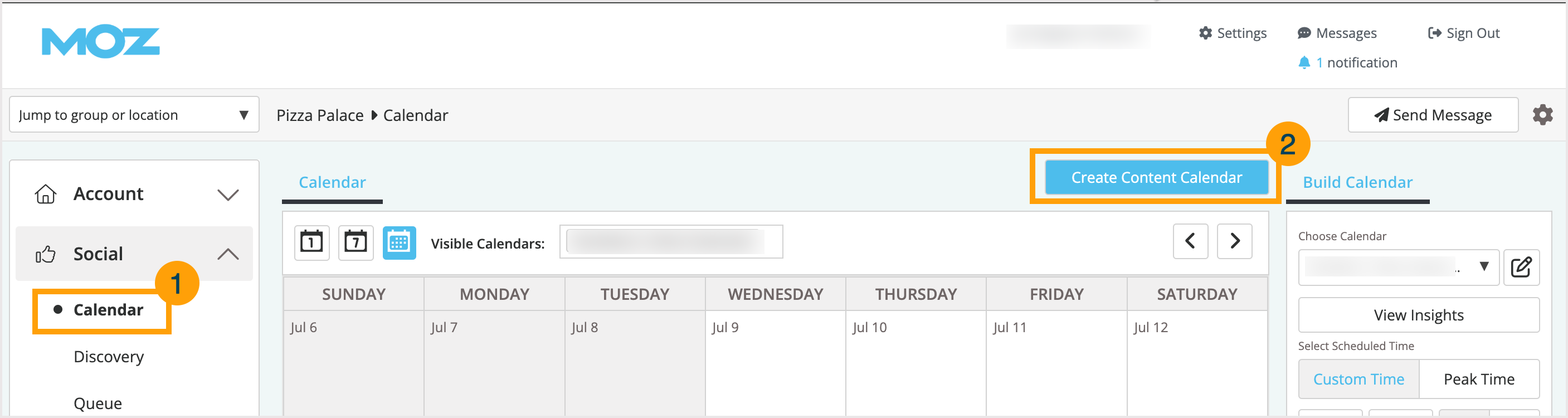Switch to the day view icon
Image resolution: width=1568 pixels, height=418 pixels.
[311, 242]
